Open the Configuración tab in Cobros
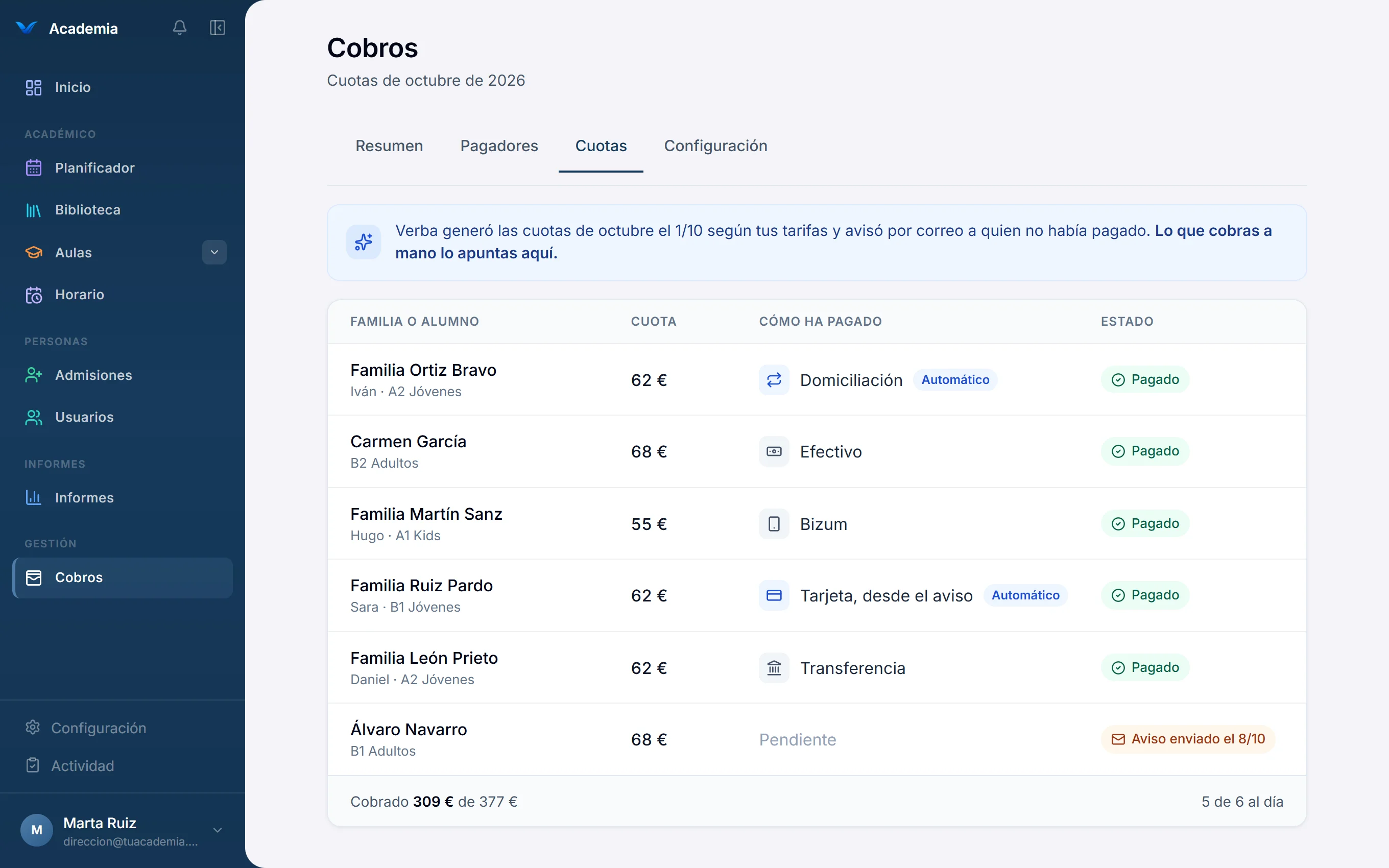Screen dimensions: 1389x868 [x=715, y=146]
